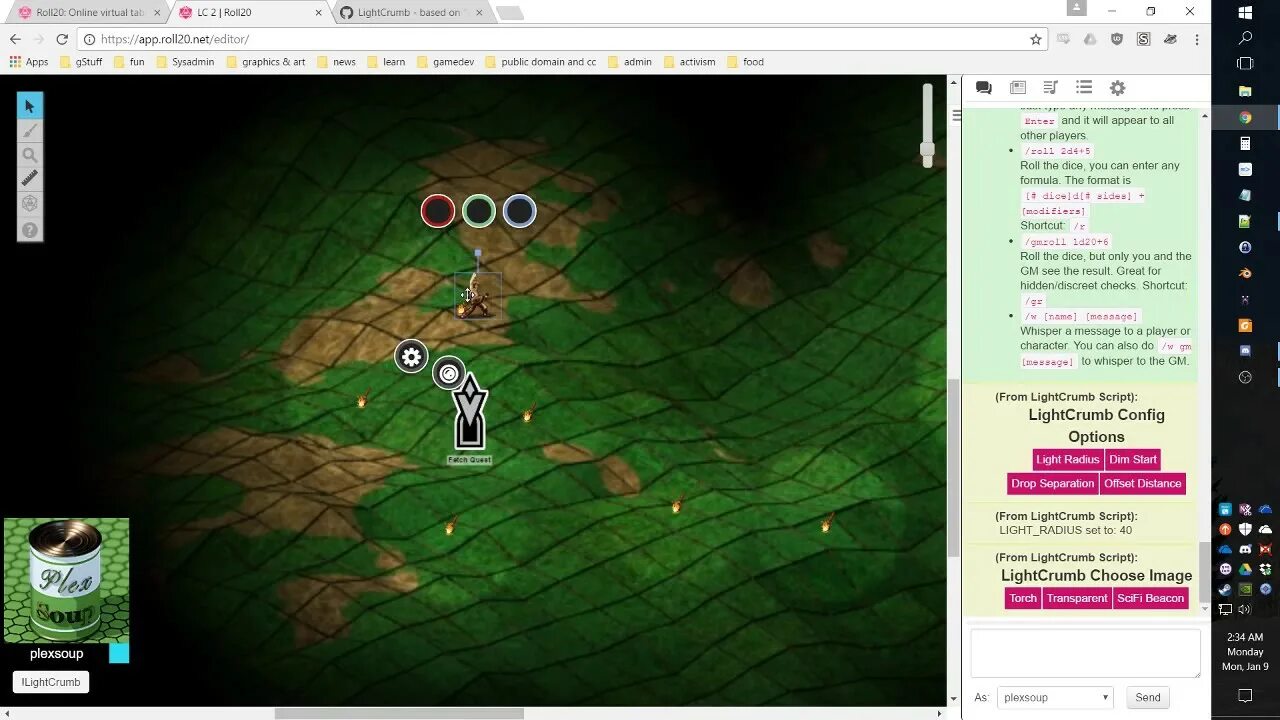1280x720 pixels.
Task: Open the 'As: plexsoup' speaker dropdown
Action: click(x=1055, y=698)
